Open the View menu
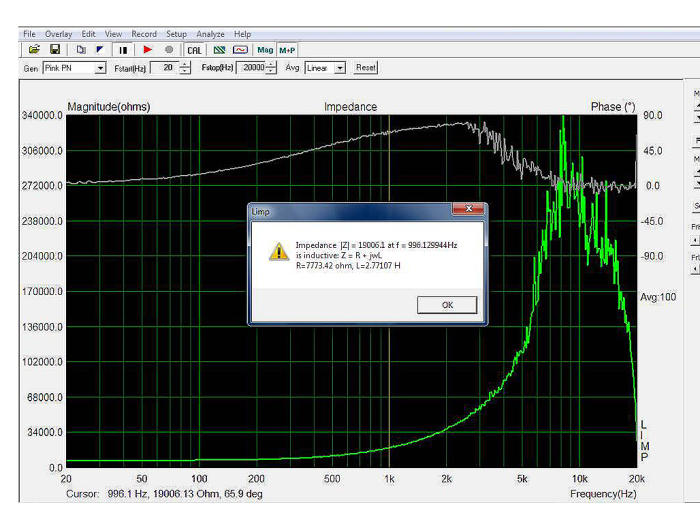This screenshot has height=526, width=700. [113, 34]
